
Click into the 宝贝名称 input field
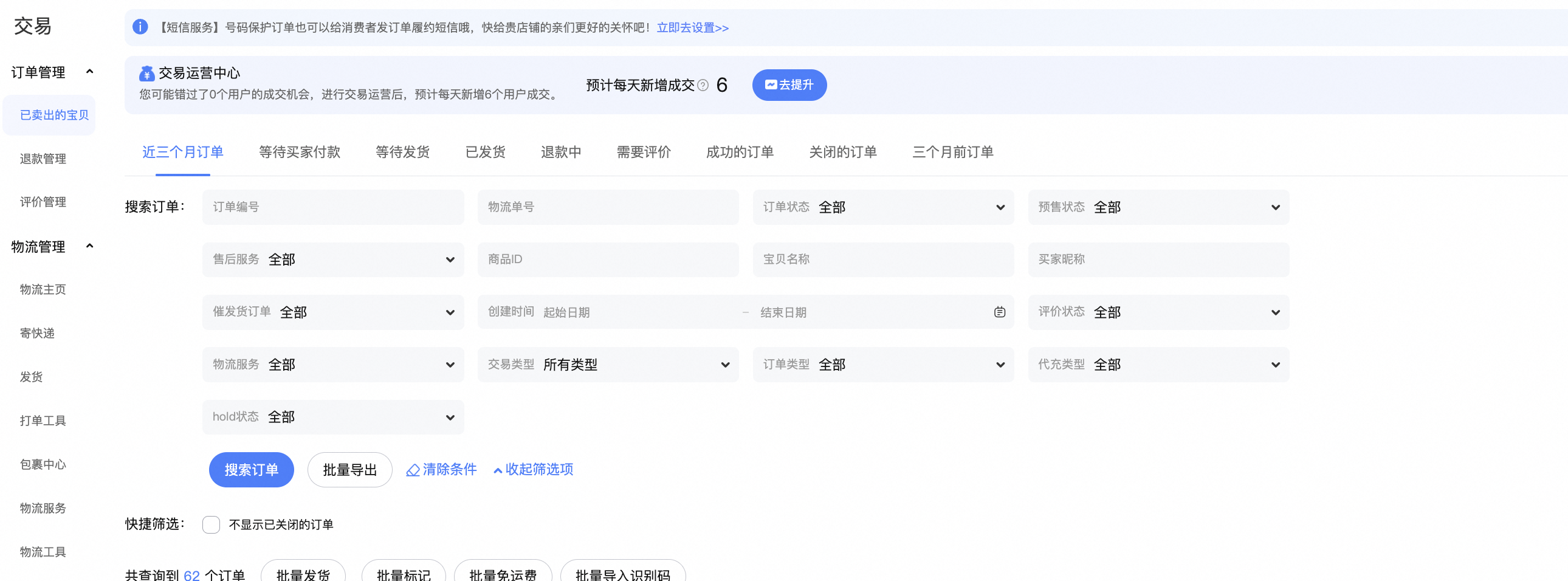[883, 260]
